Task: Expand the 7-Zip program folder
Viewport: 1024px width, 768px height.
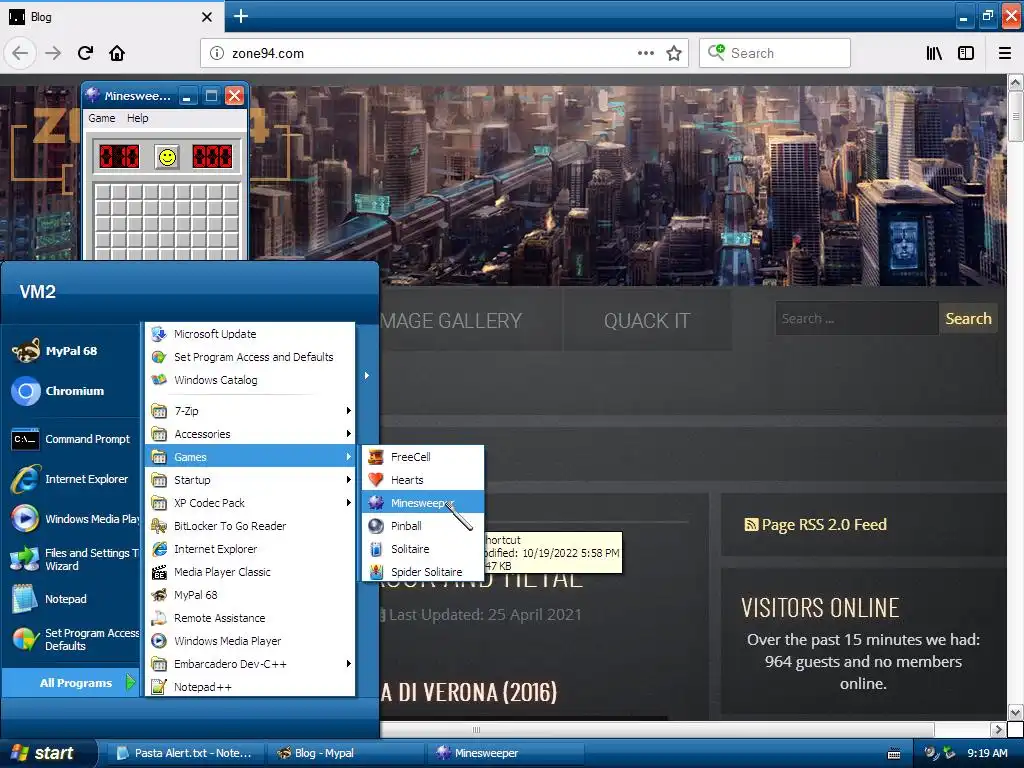Action: 250,411
